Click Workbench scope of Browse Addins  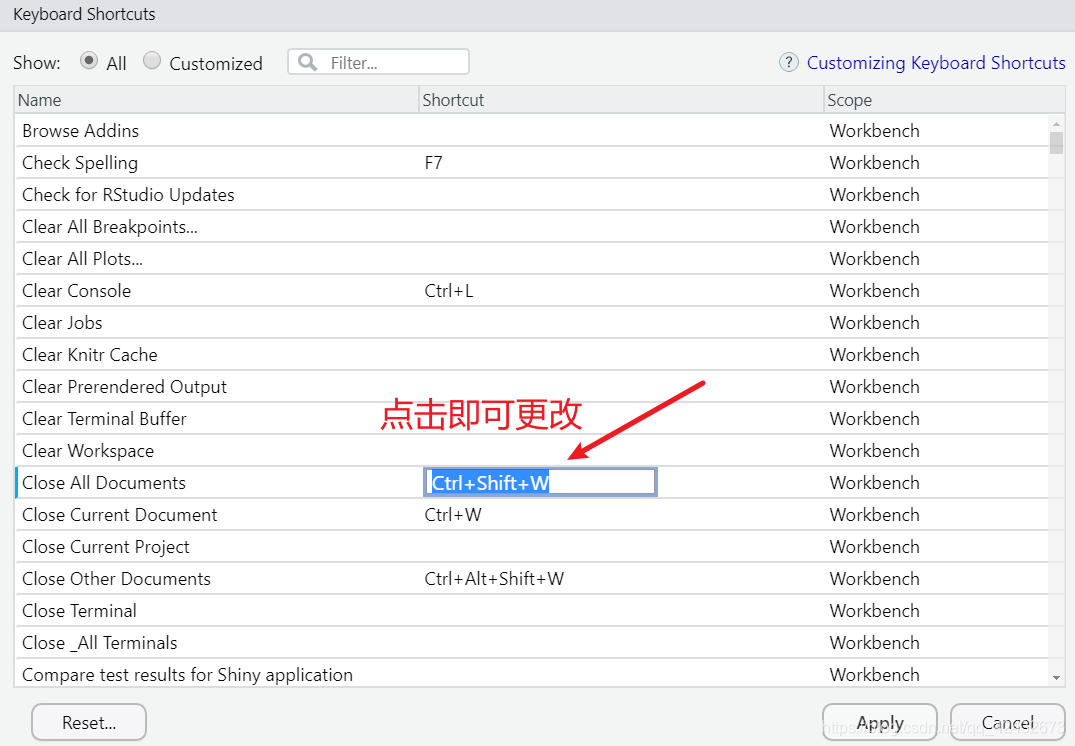(874, 130)
